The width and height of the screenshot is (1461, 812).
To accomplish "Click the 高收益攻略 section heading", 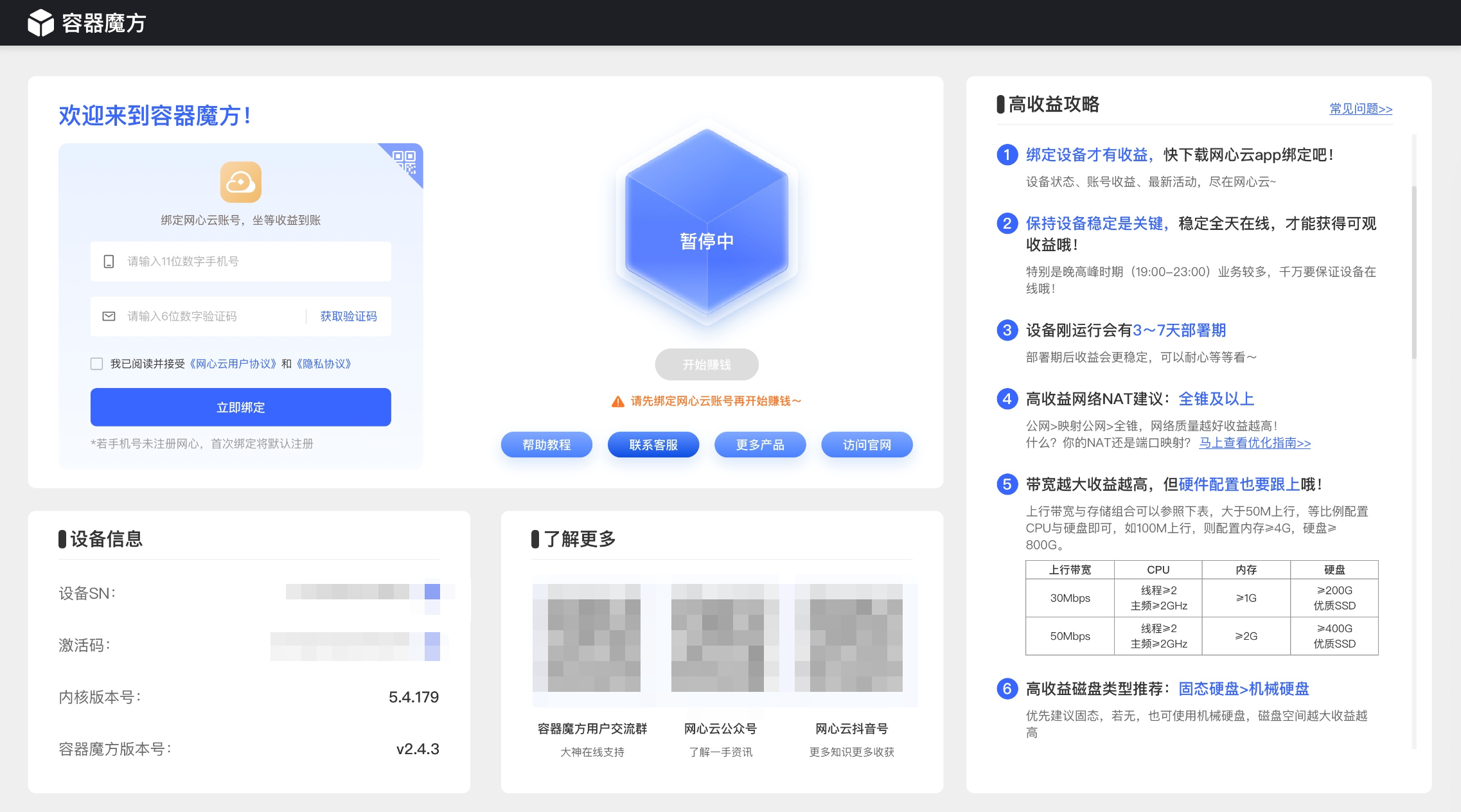I will click(x=1054, y=104).
